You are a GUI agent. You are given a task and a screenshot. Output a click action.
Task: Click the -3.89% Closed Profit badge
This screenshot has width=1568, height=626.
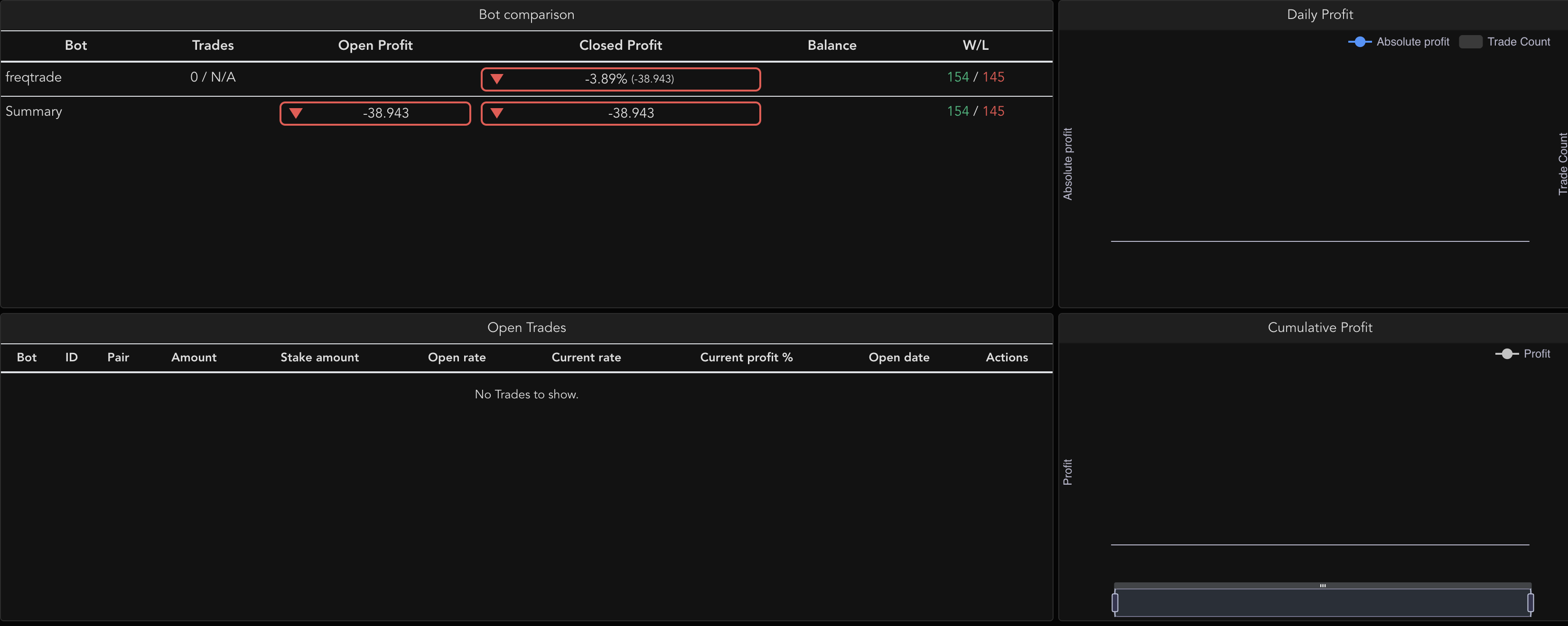(x=620, y=78)
